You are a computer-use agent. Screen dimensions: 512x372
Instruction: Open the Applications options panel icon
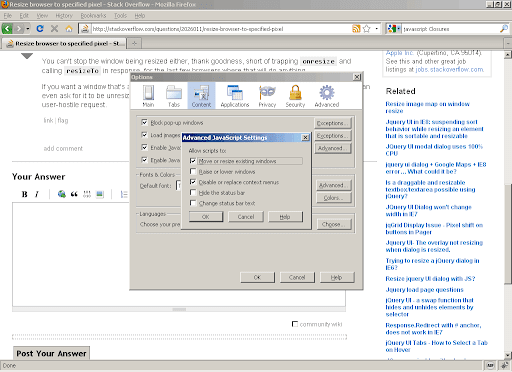tap(235, 96)
